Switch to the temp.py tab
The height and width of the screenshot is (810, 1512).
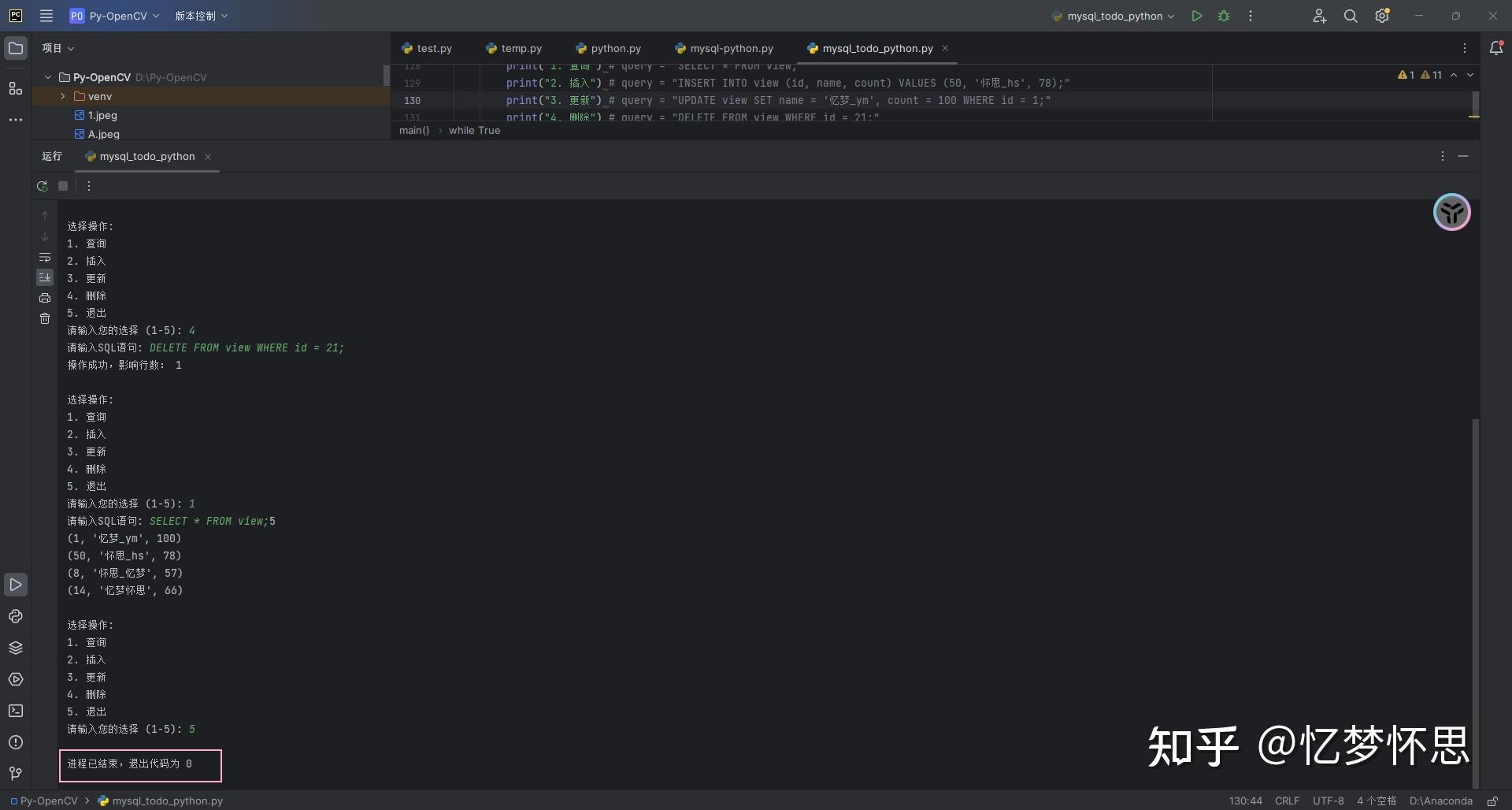tap(513, 48)
